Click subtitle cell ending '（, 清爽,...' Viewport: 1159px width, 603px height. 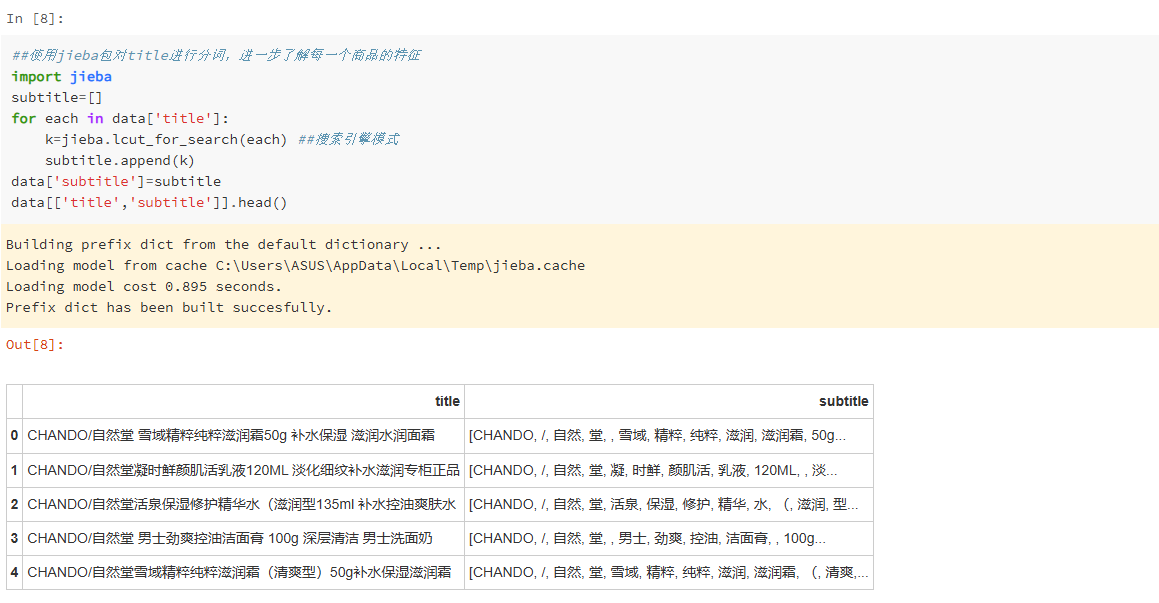[x=669, y=573]
